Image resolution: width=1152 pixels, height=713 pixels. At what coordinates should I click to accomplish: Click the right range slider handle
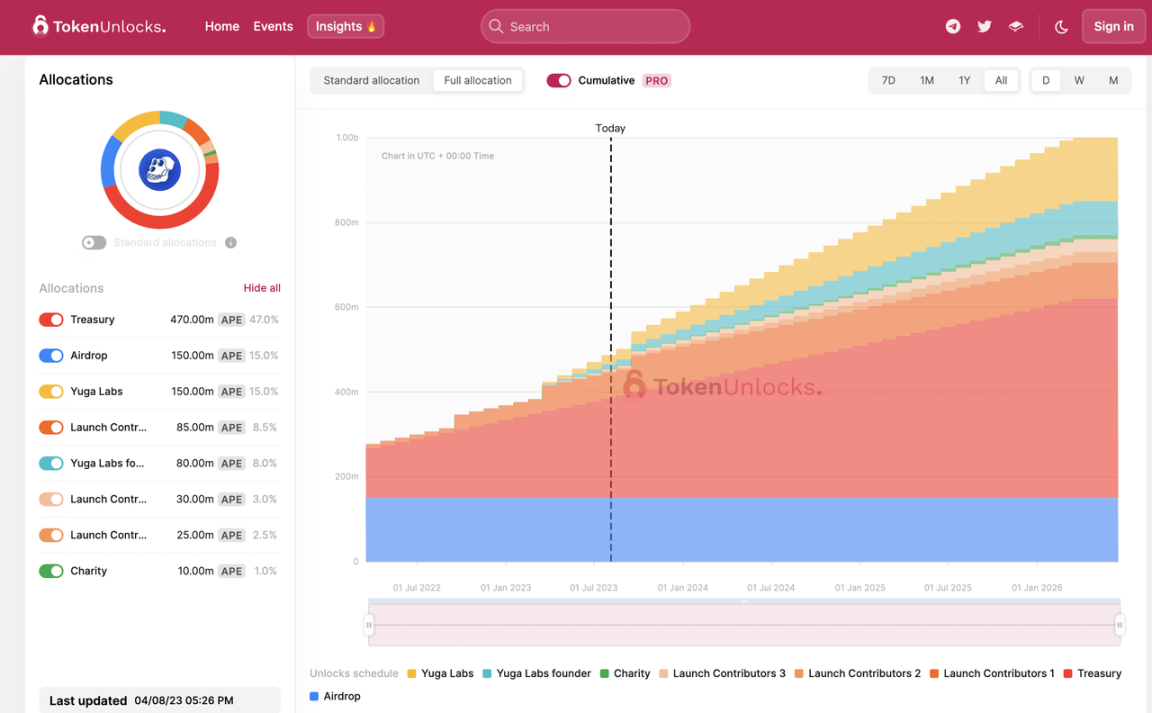click(1120, 625)
